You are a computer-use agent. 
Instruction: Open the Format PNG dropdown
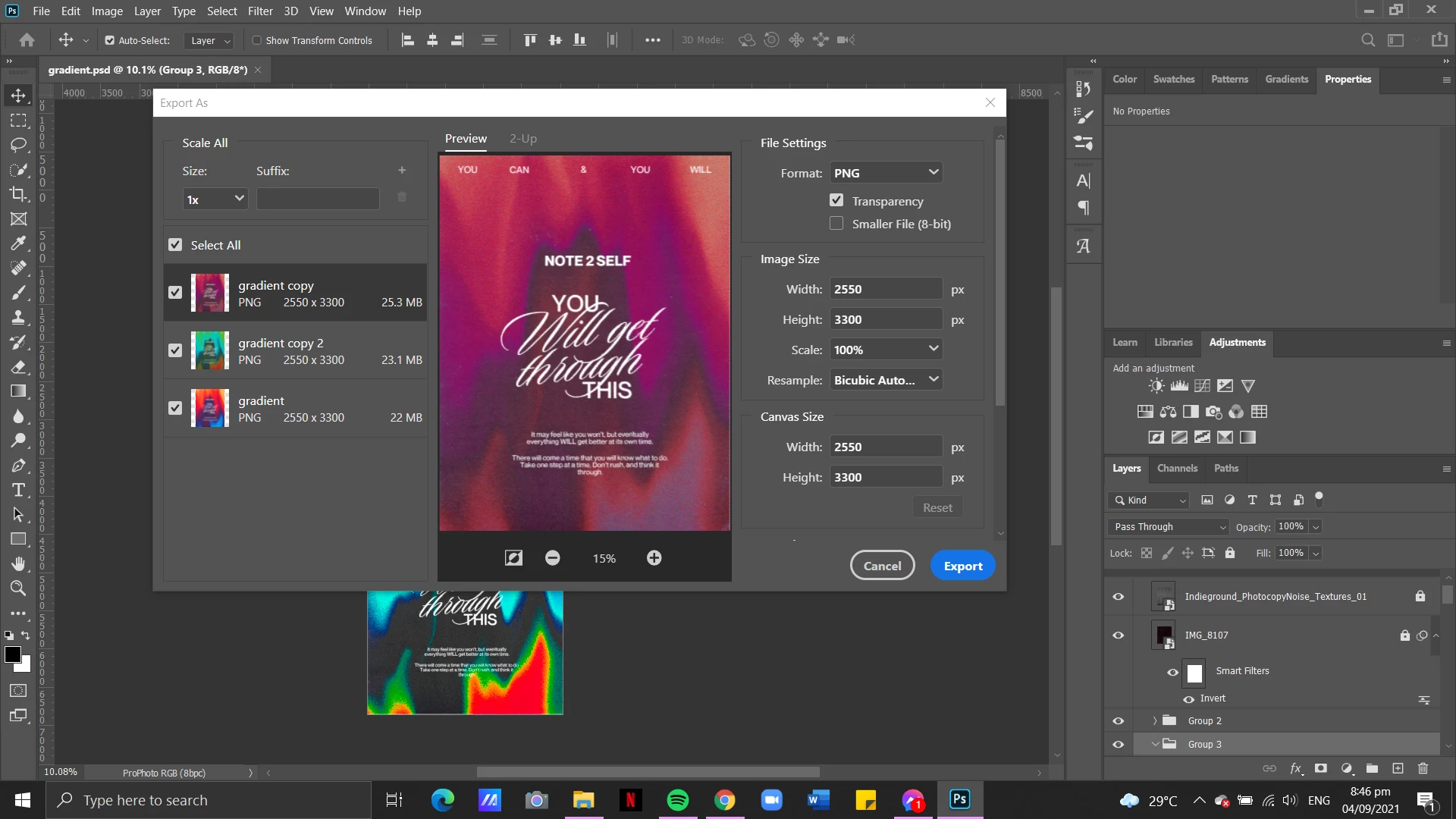886,173
